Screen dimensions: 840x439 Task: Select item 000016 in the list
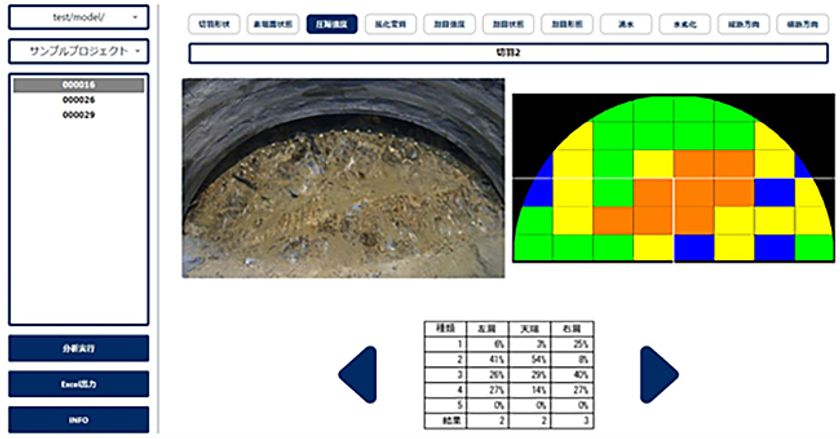pos(78,86)
